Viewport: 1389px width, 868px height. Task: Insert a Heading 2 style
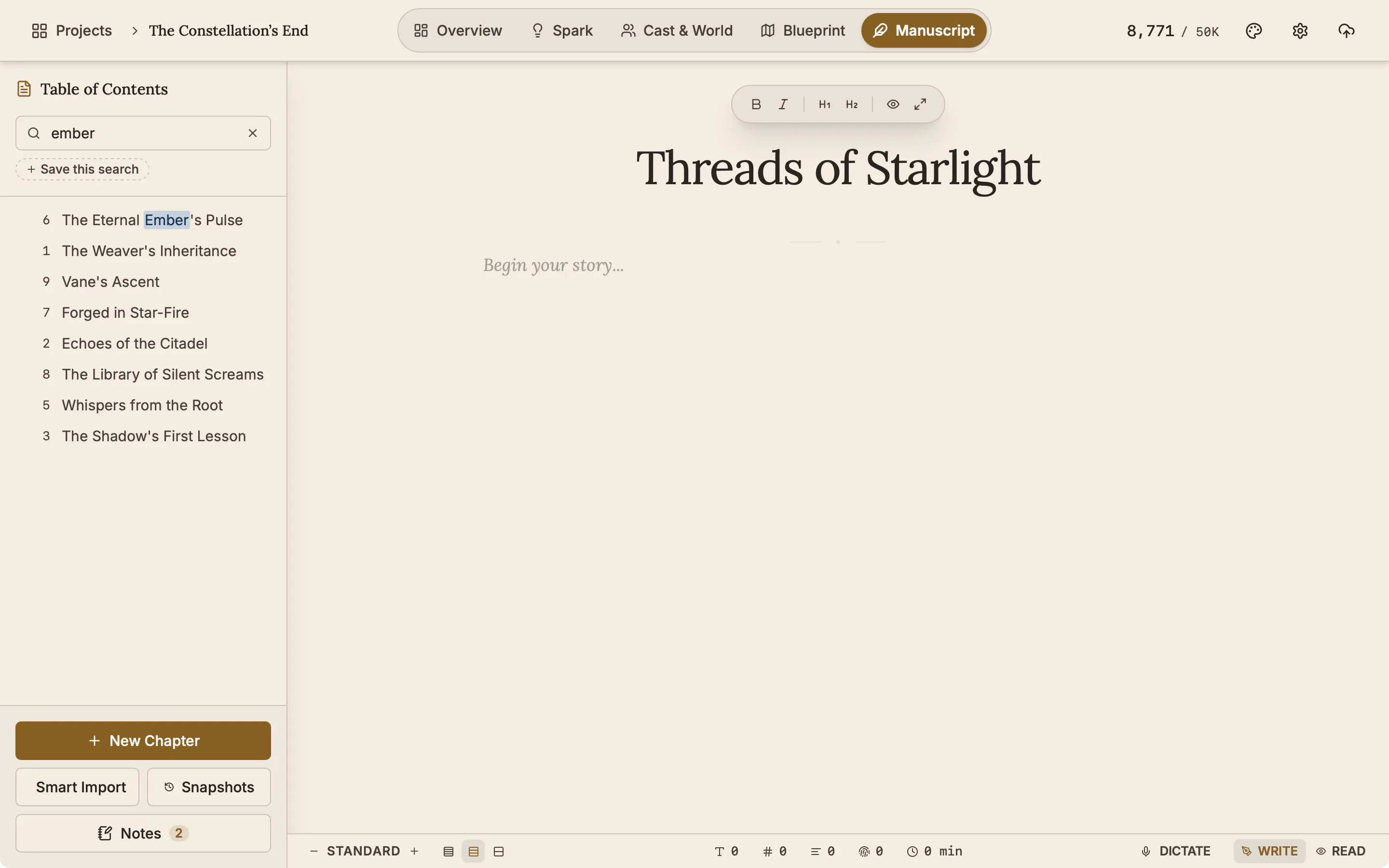[852, 104]
